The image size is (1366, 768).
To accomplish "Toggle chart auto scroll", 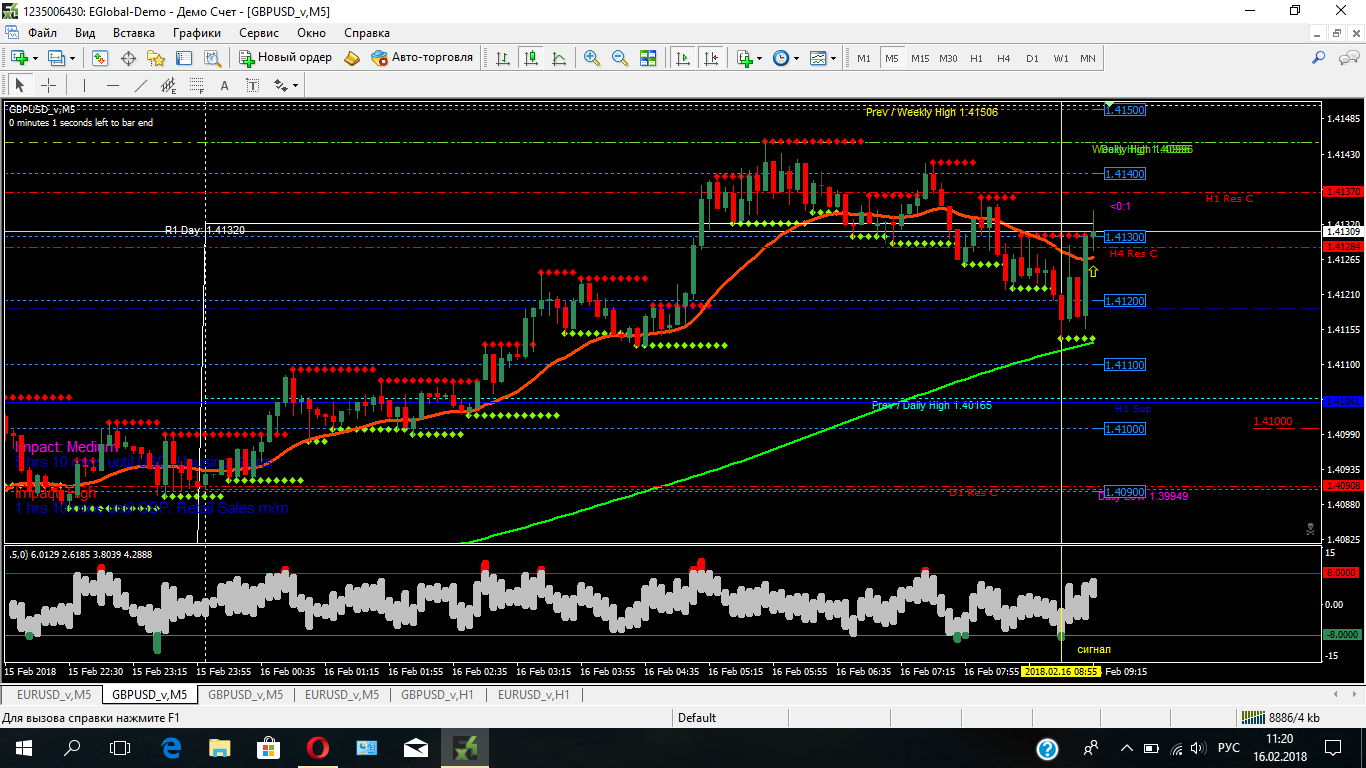I will 684,58.
